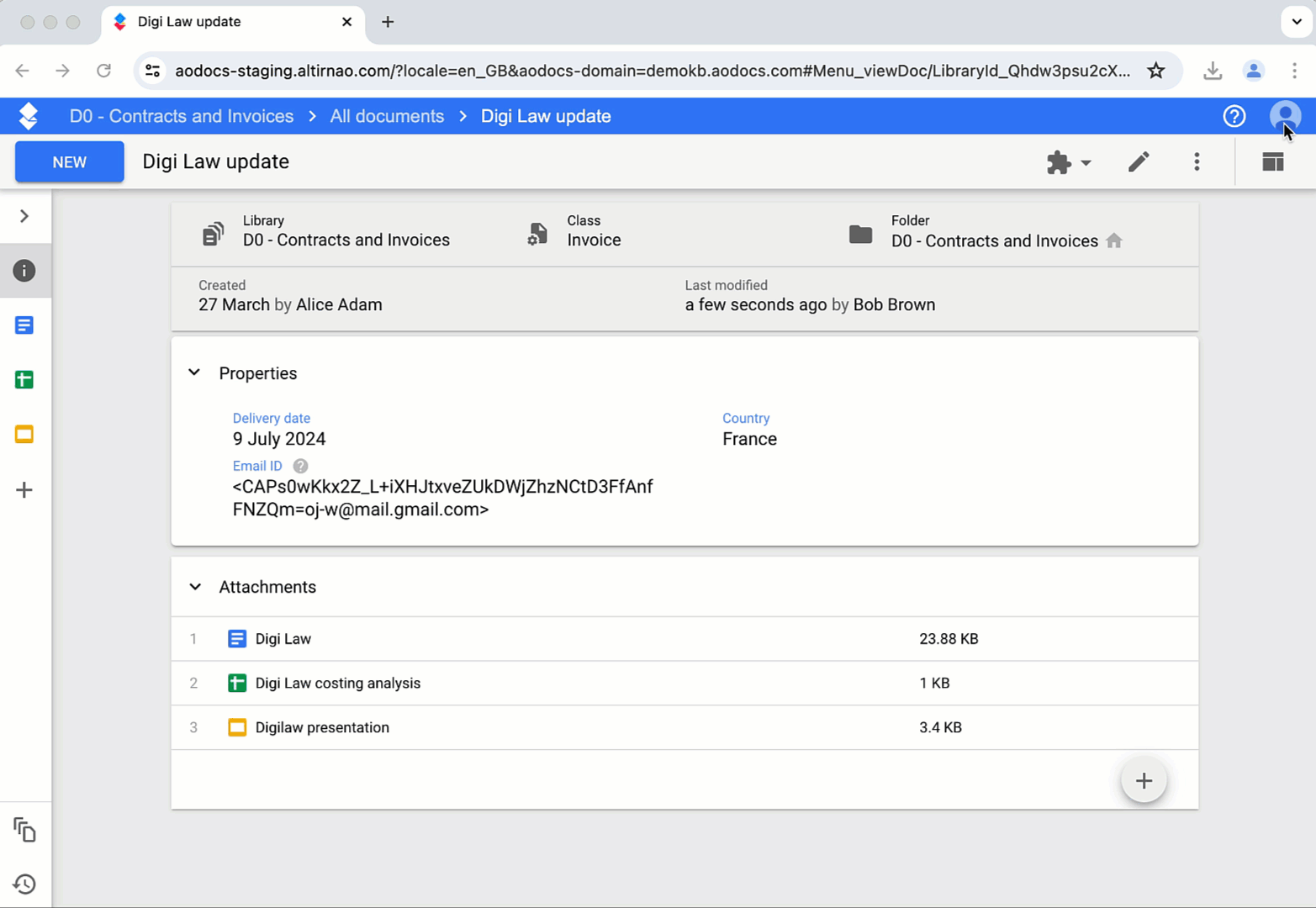Open the user account avatar in blue header
Viewport: 1316px width, 908px height.
(x=1285, y=116)
